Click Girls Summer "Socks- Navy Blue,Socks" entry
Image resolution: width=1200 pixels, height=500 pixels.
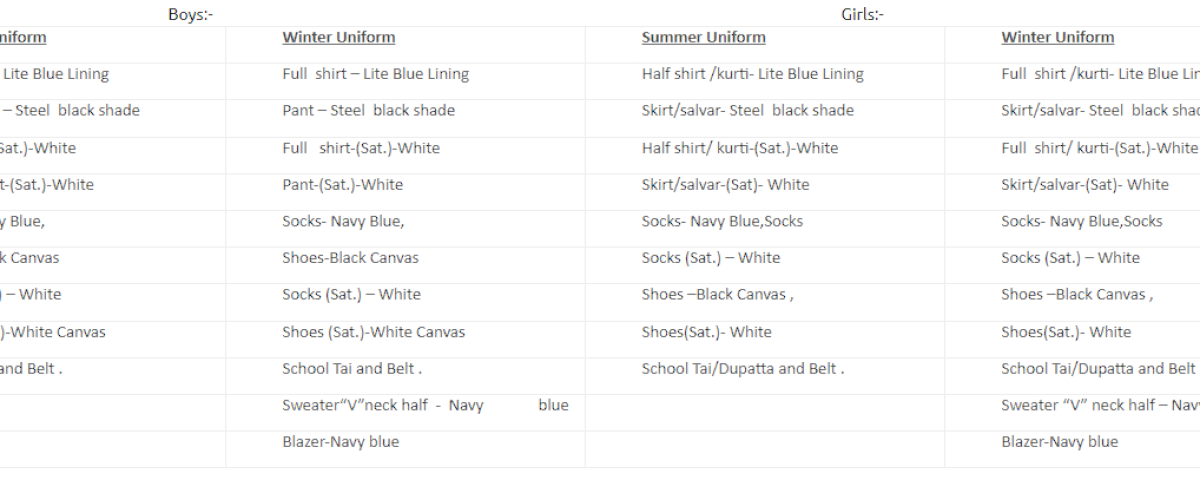722,221
